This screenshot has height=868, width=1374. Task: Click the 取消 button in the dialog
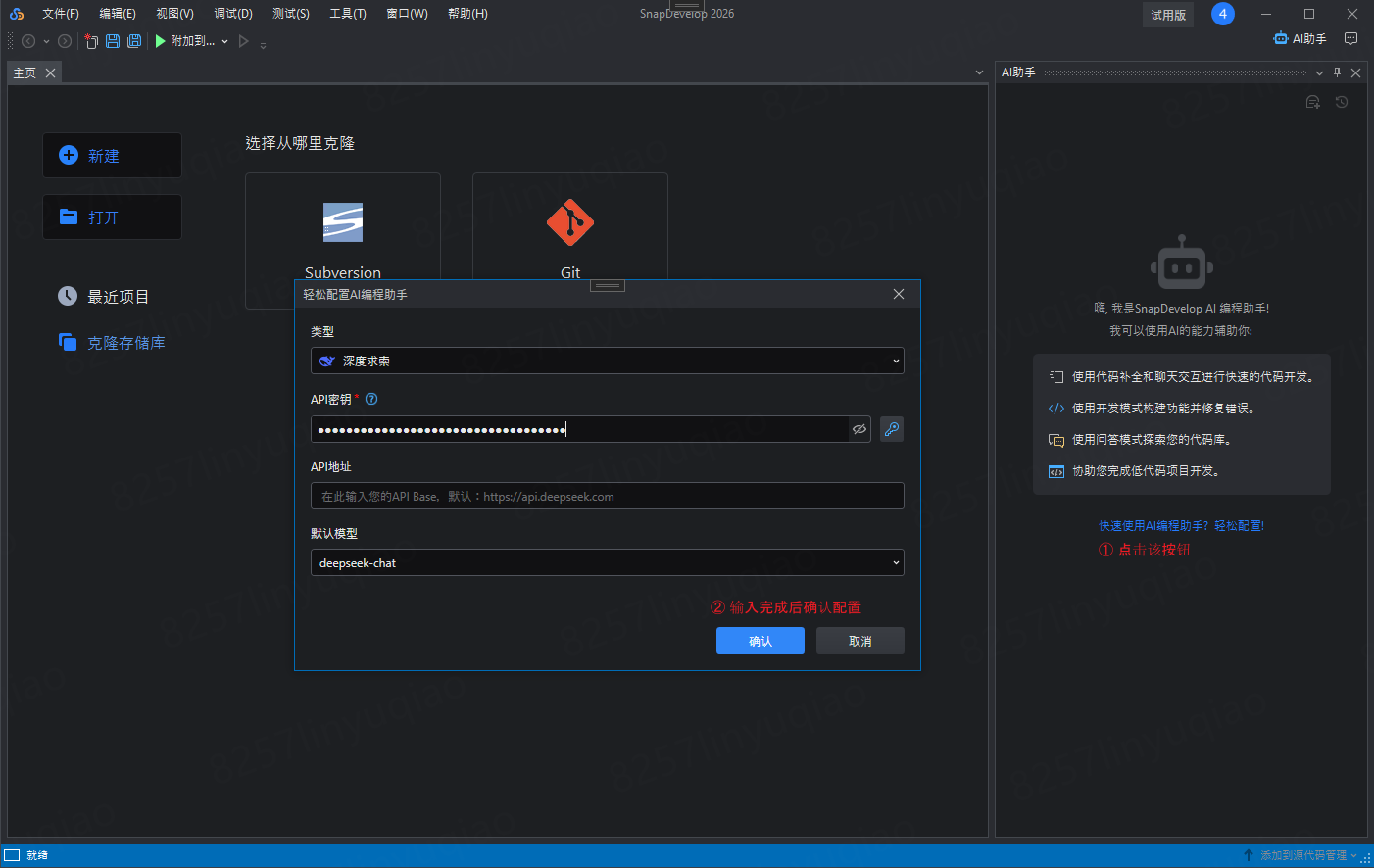click(859, 641)
